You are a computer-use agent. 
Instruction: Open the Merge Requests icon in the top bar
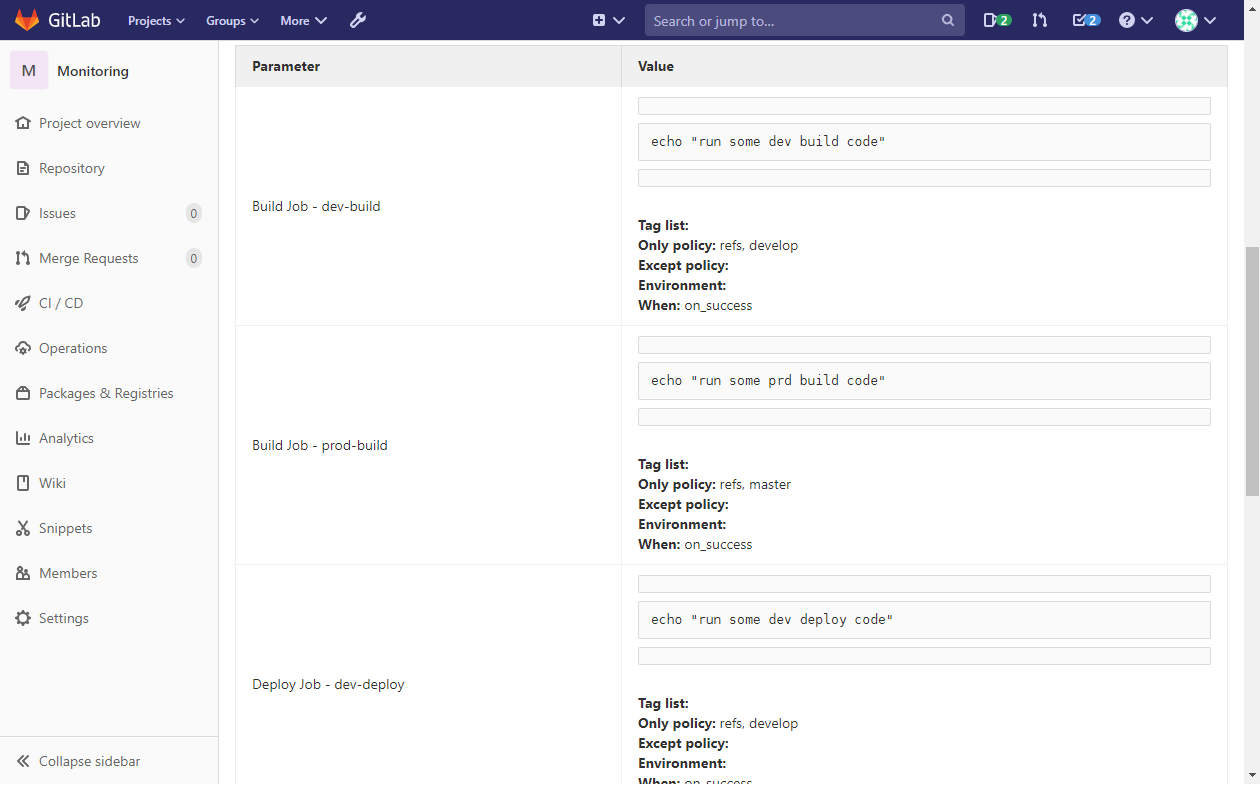coord(1039,19)
